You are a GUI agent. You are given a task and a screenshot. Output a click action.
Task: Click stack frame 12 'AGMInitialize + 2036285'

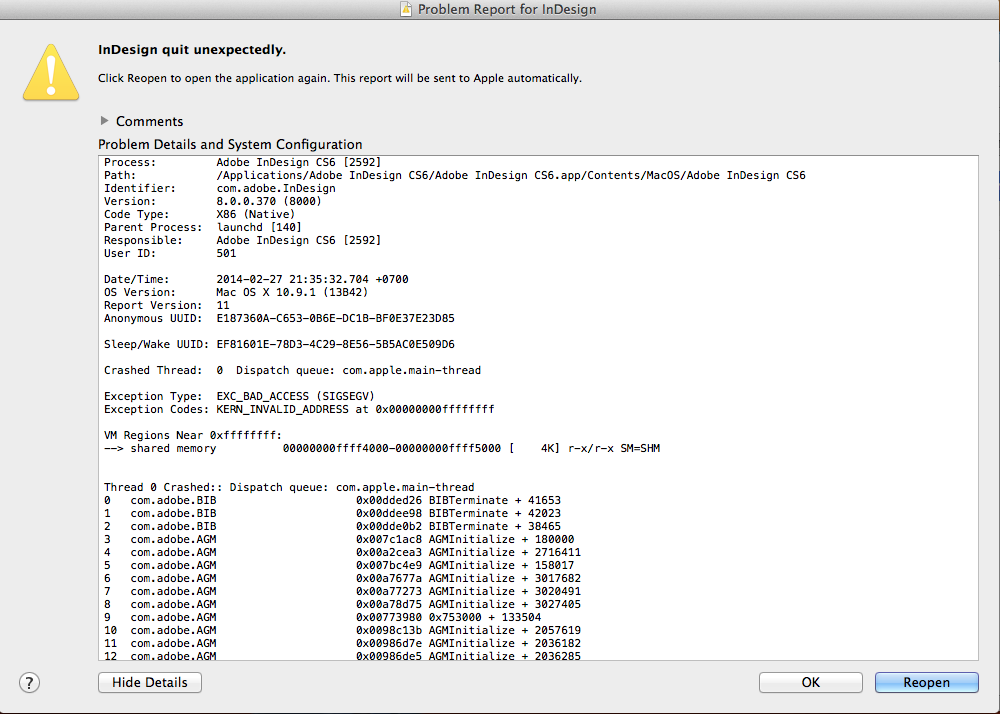pos(342,655)
